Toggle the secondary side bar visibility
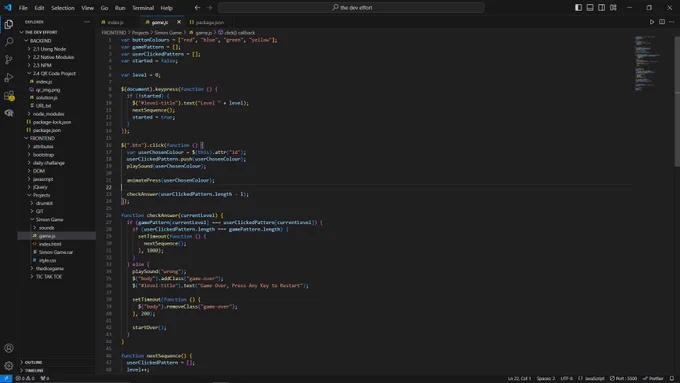Screen dimensions: 680x383 (x=602, y=7)
